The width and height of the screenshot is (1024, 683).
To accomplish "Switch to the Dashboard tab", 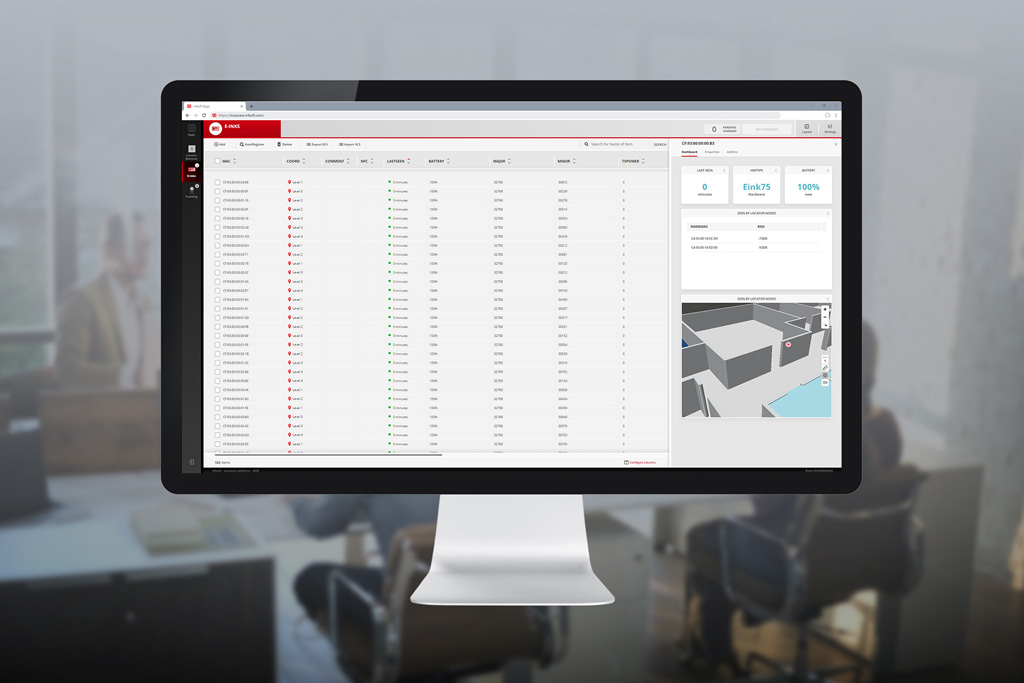I will click(x=690, y=152).
